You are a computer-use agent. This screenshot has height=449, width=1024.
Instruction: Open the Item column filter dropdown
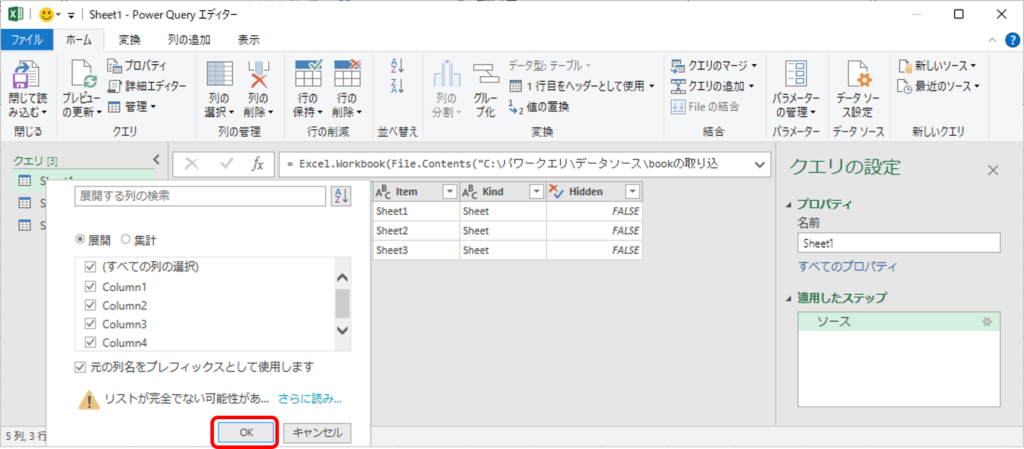449,191
